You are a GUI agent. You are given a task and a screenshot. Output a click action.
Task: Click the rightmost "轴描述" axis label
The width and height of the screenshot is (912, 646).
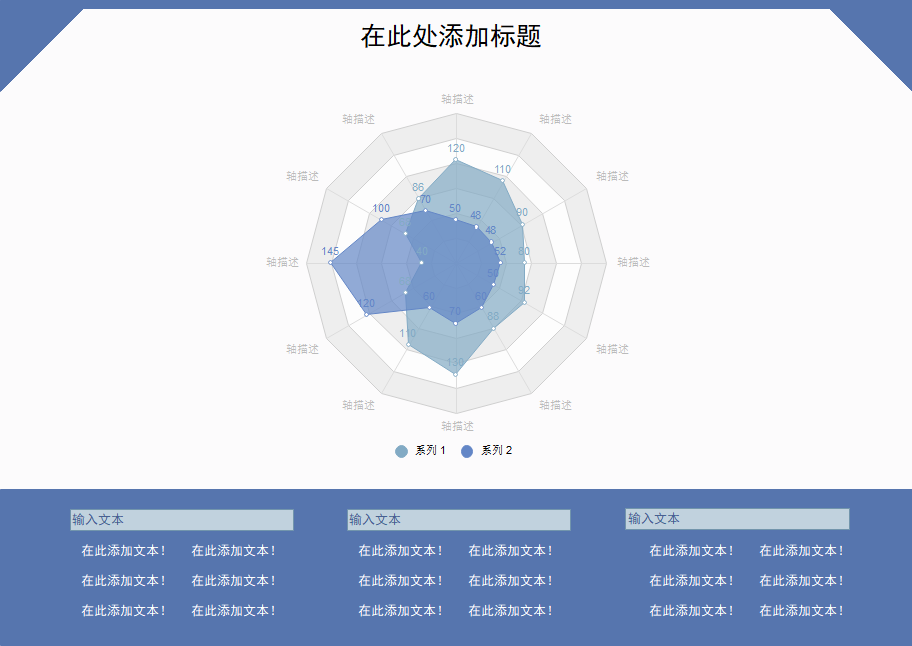click(x=633, y=262)
